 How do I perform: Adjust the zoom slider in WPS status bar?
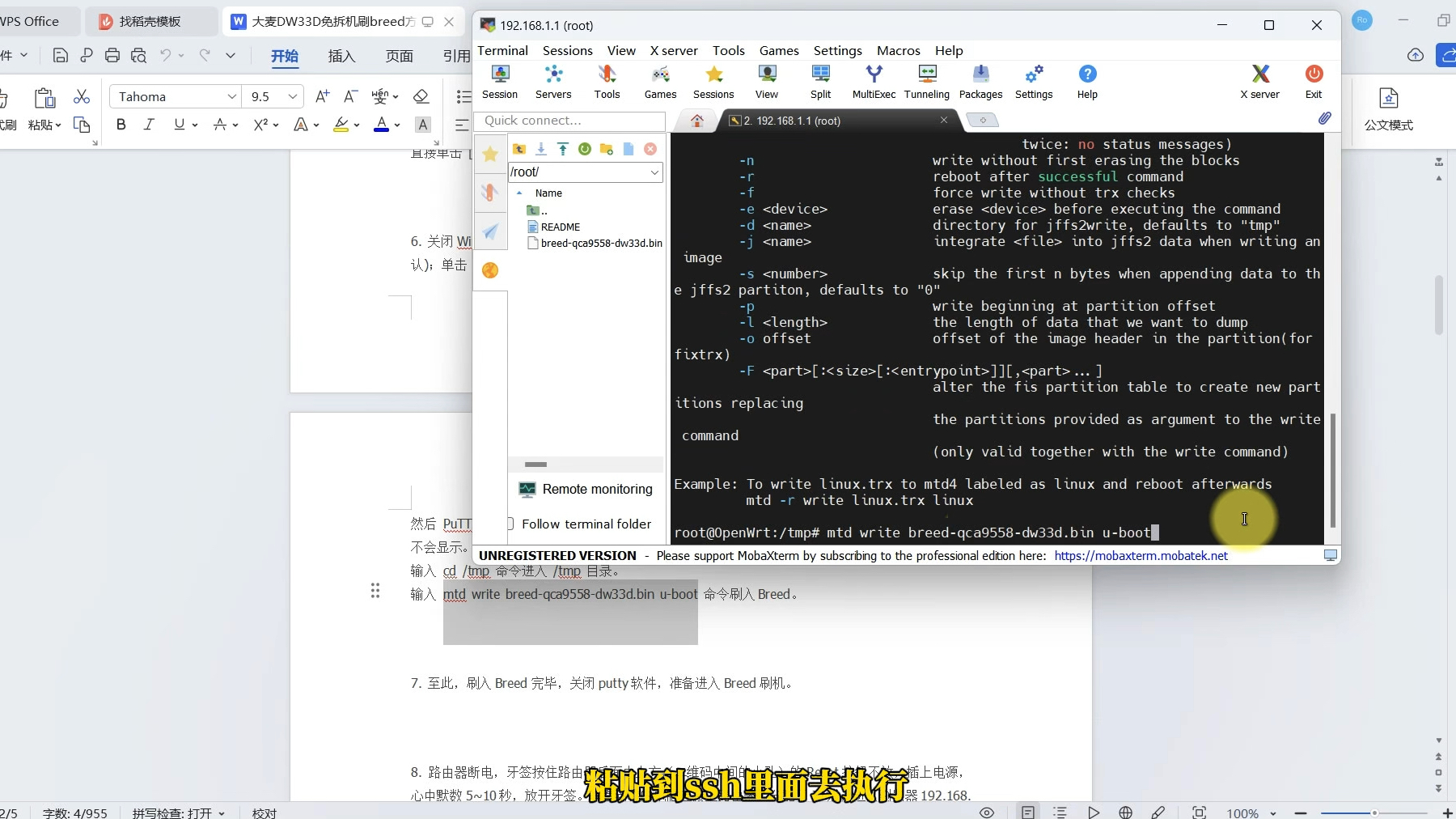pyautogui.click(x=1373, y=813)
